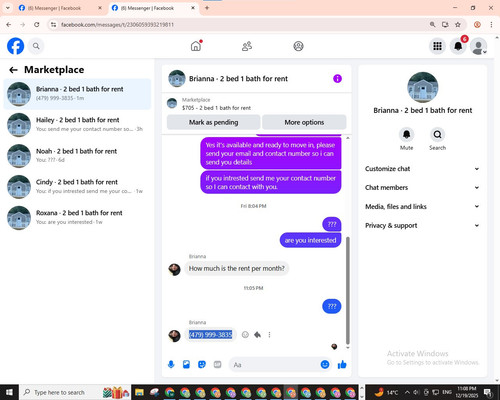Screen dimensions: 500x400
Task: React to the phone number message with emoji
Action: click(x=245, y=335)
